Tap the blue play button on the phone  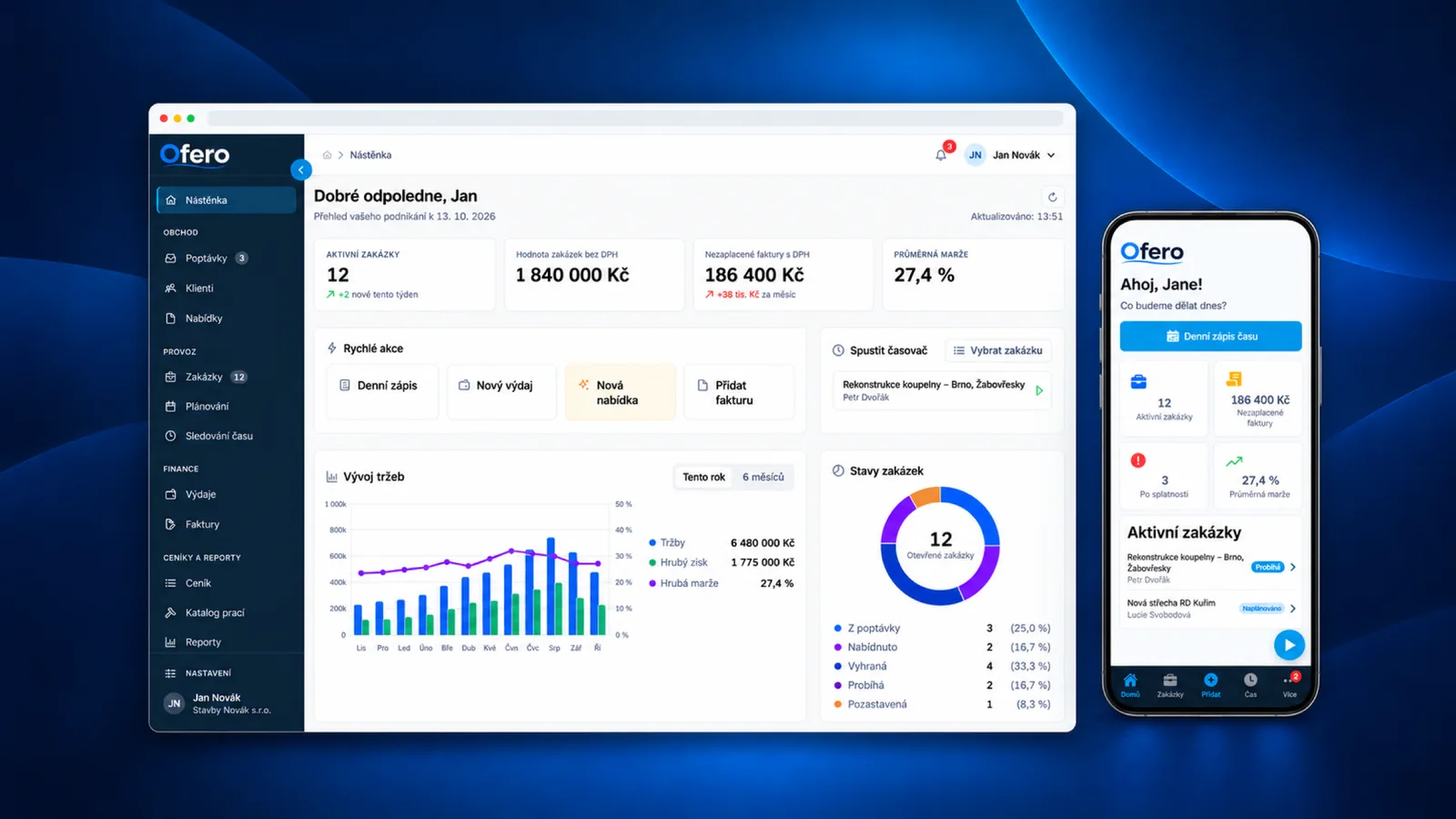click(1289, 645)
